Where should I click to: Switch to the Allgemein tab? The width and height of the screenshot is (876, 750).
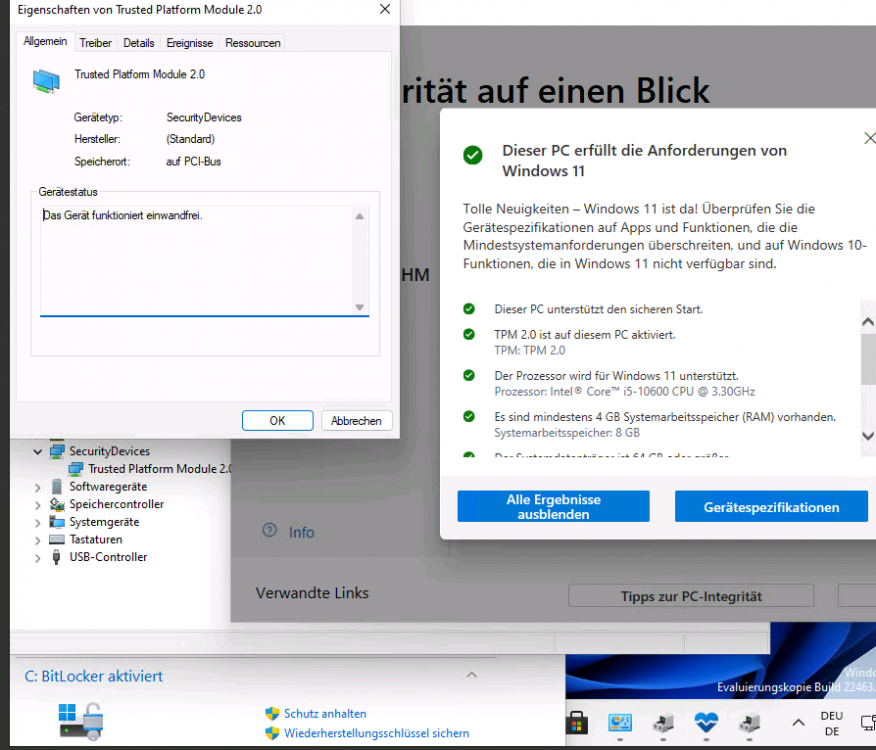click(x=45, y=41)
